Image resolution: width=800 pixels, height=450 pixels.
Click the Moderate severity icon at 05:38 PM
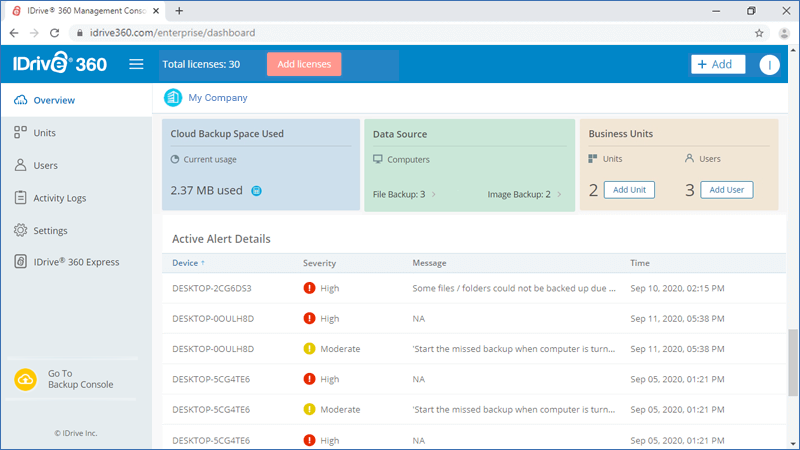[x=309, y=348]
